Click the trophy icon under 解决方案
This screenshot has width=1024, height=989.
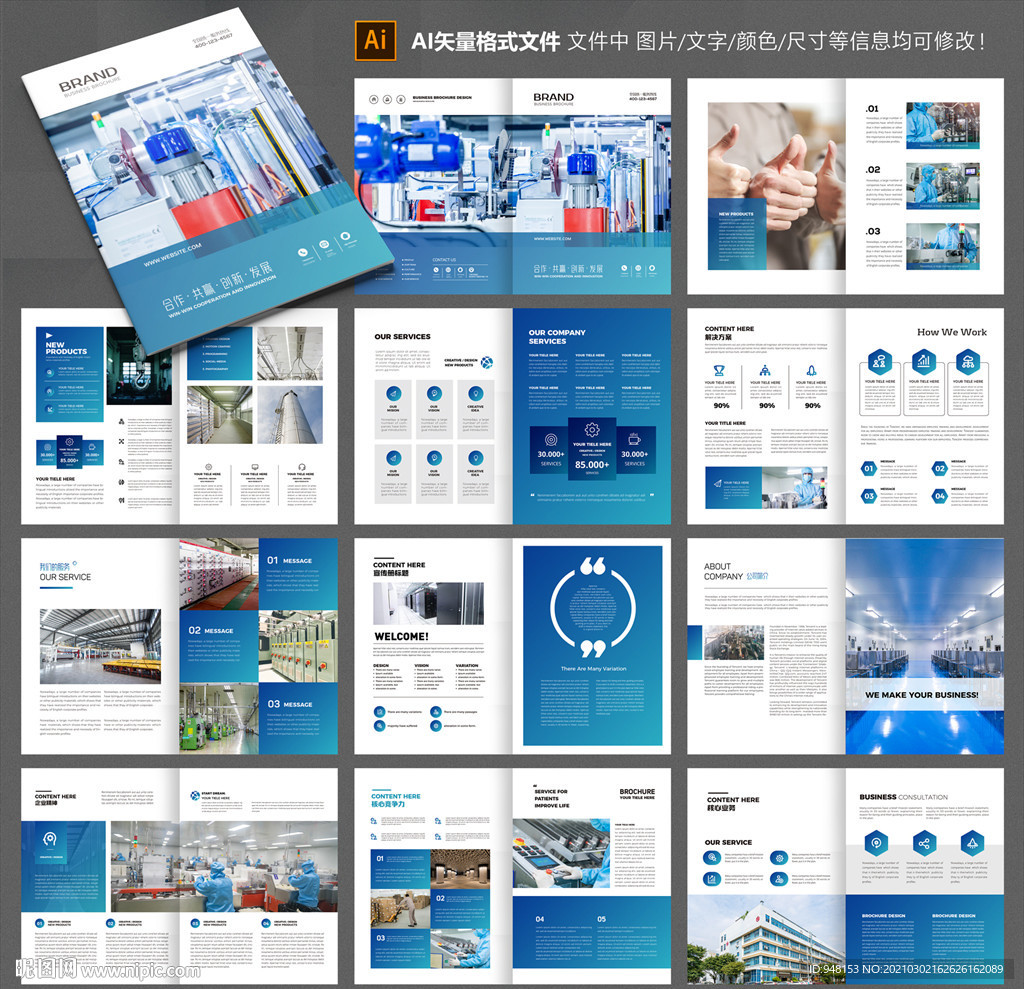pos(719,370)
